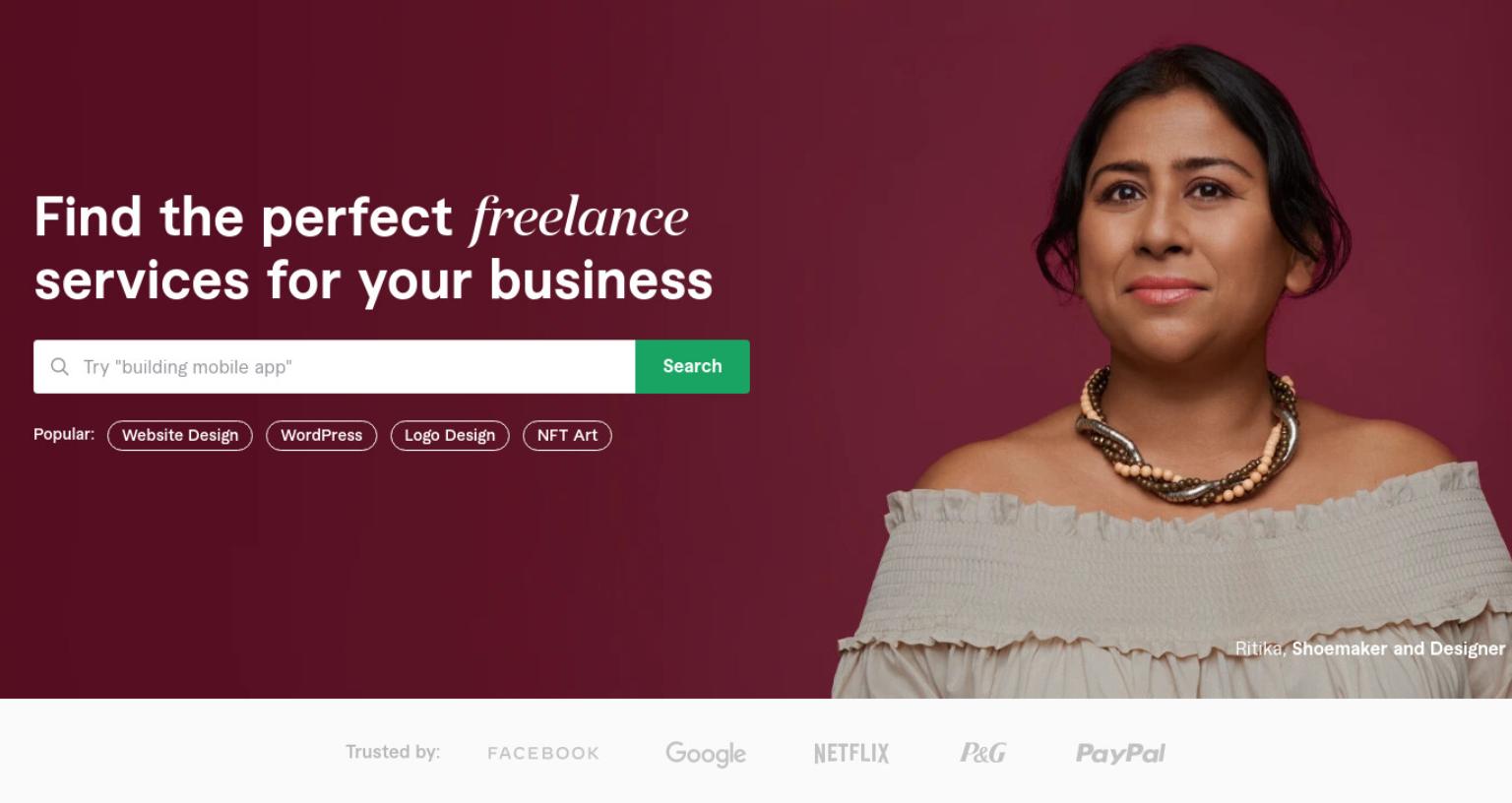This screenshot has width=1512, height=803.
Task: Click the "Popular:" label
Action: click(64, 434)
